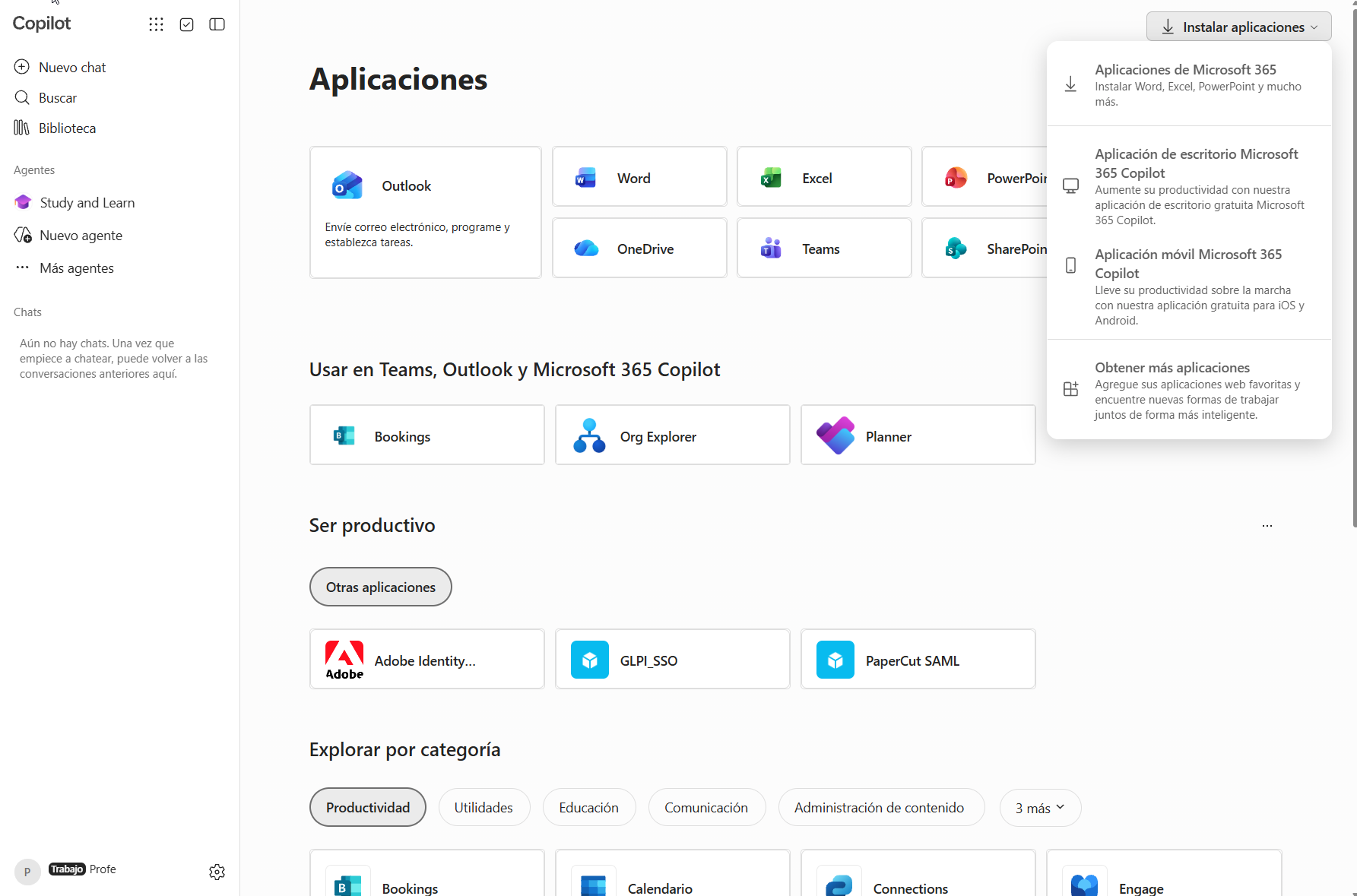Select Aplicación de escritorio Microsoft 365 Copilot
This screenshot has height=896, width=1357.
tap(1189, 186)
